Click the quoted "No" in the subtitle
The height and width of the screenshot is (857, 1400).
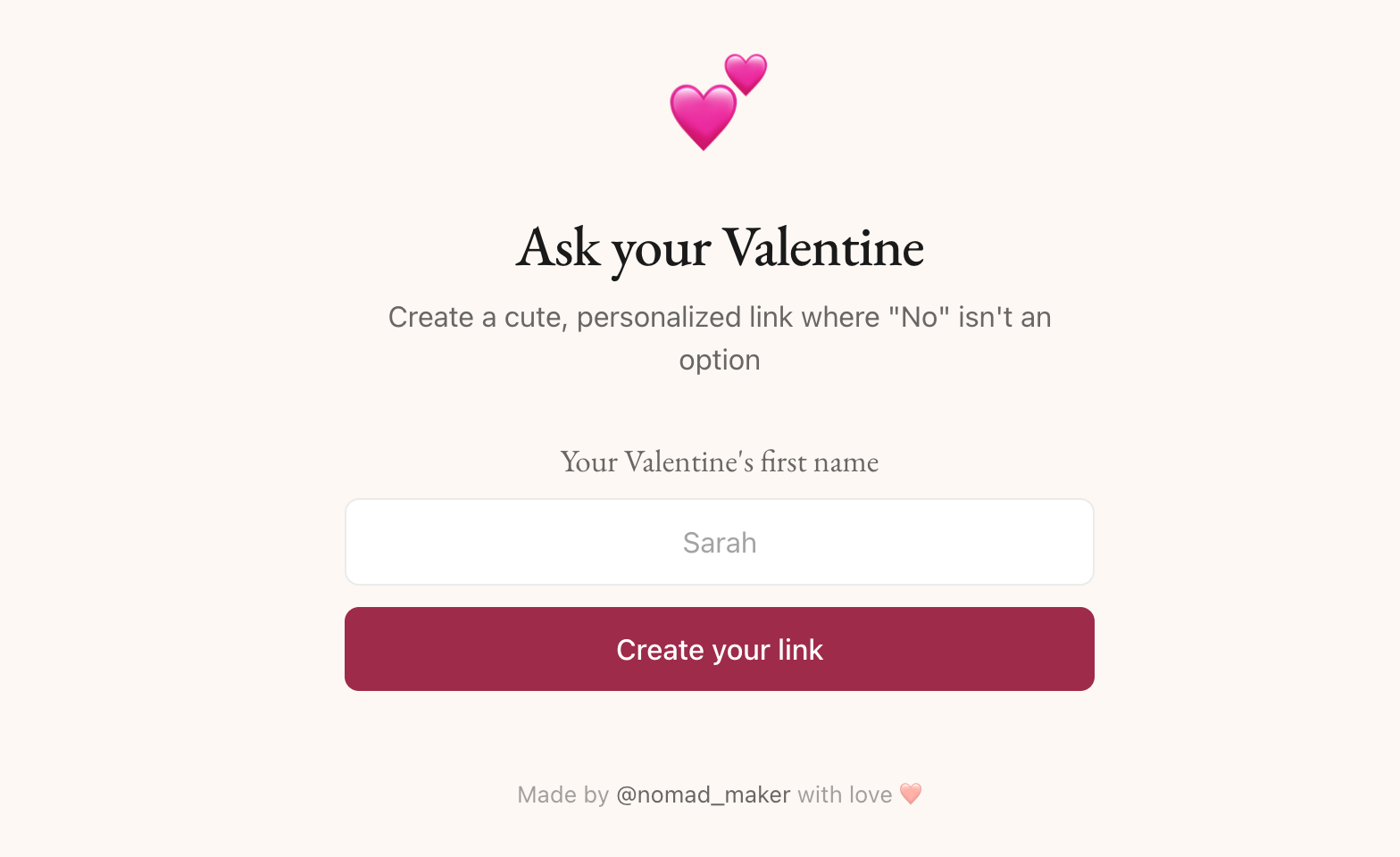pyautogui.click(x=920, y=317)
